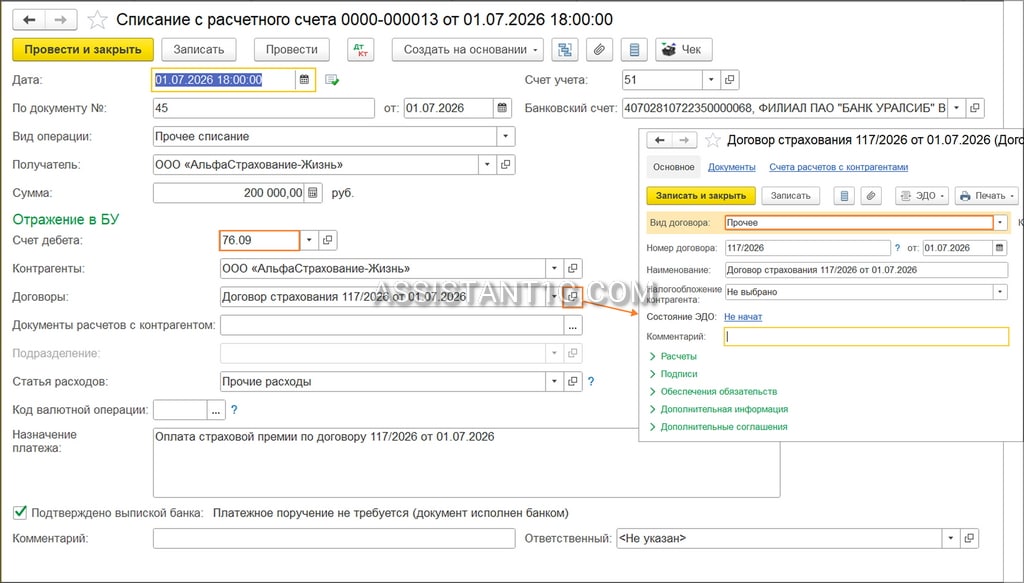Viewport: 1024px width, 583px height.
Task: Add the insurance contract to favorites
Action: click(712, 140)
